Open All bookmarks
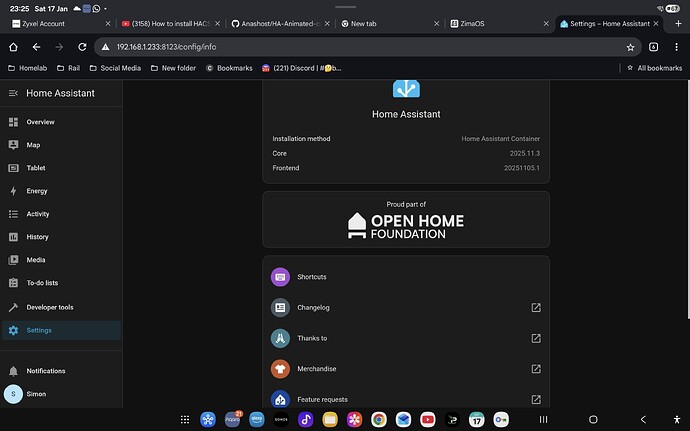This screenshot has height=431, width=690. tap(654, 68)
